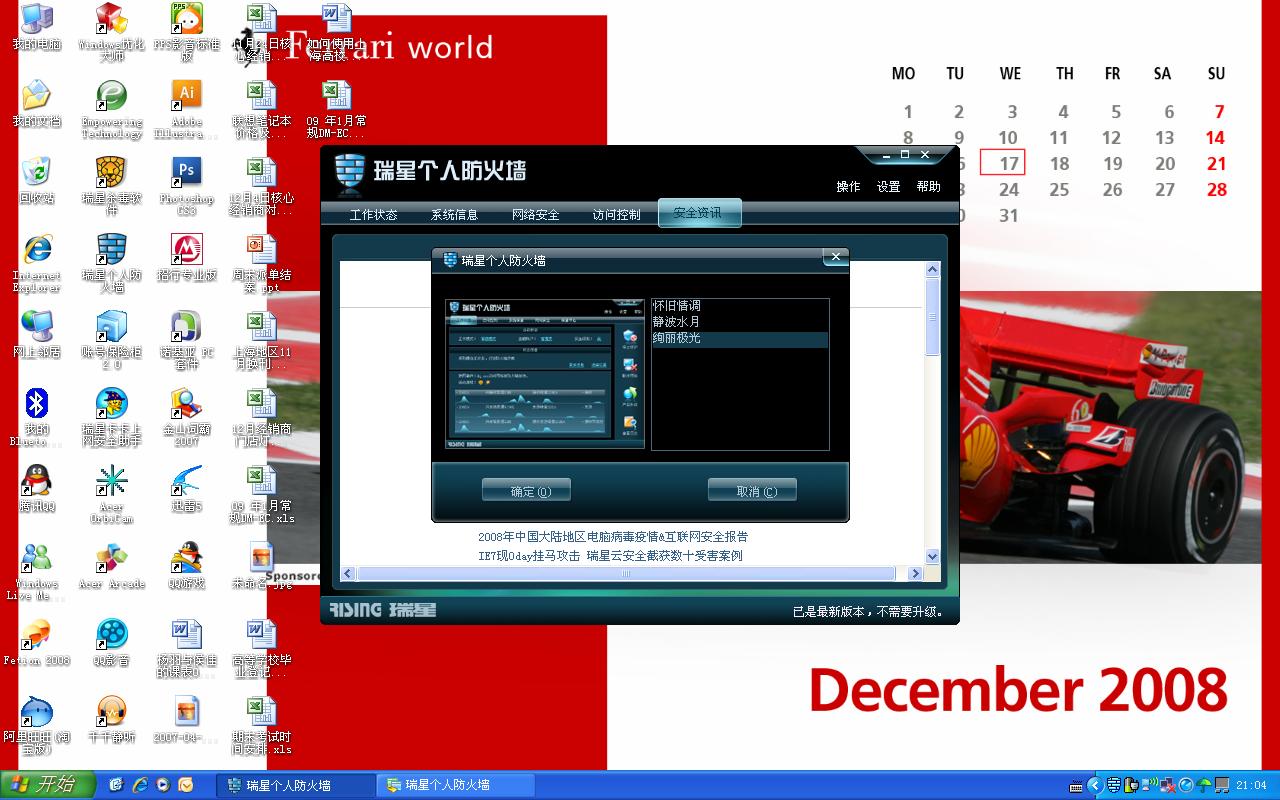Open the 操作 menu in firewall window
The image size is (1280, 800).
click(848, 187)
